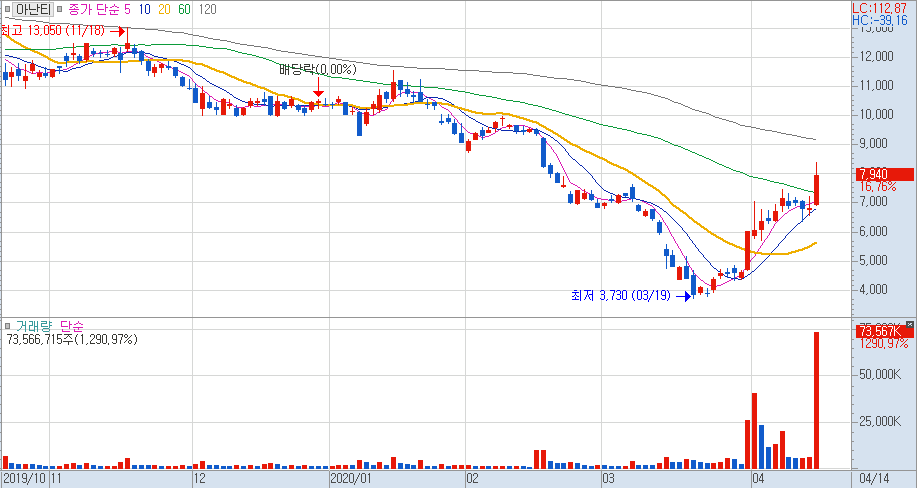917x488 pixels.
Task: Click the HC:-39.16 value
Action: pos(880,20)
